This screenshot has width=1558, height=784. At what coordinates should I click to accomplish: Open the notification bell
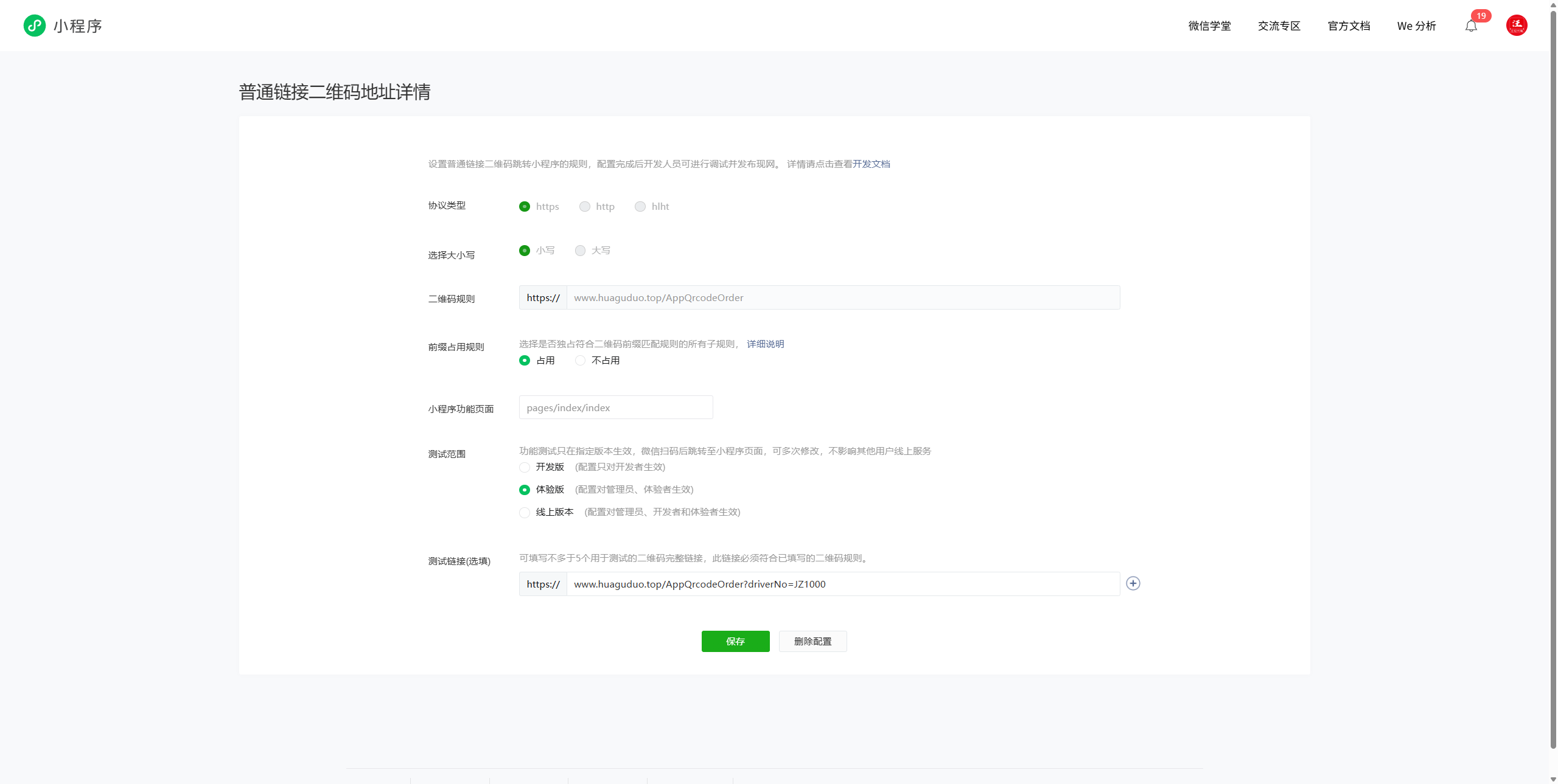pyautogui.click(x=1471, y=26)
